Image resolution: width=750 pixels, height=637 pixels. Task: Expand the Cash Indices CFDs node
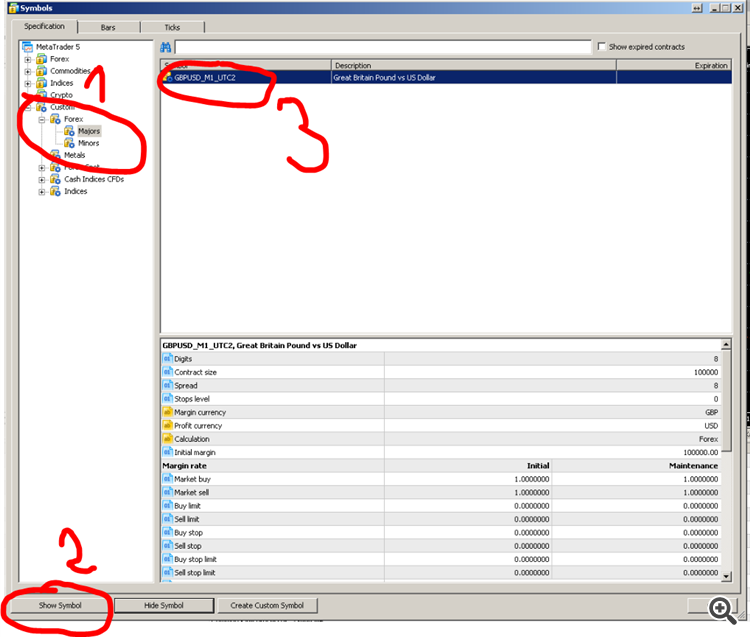(42, 180)
